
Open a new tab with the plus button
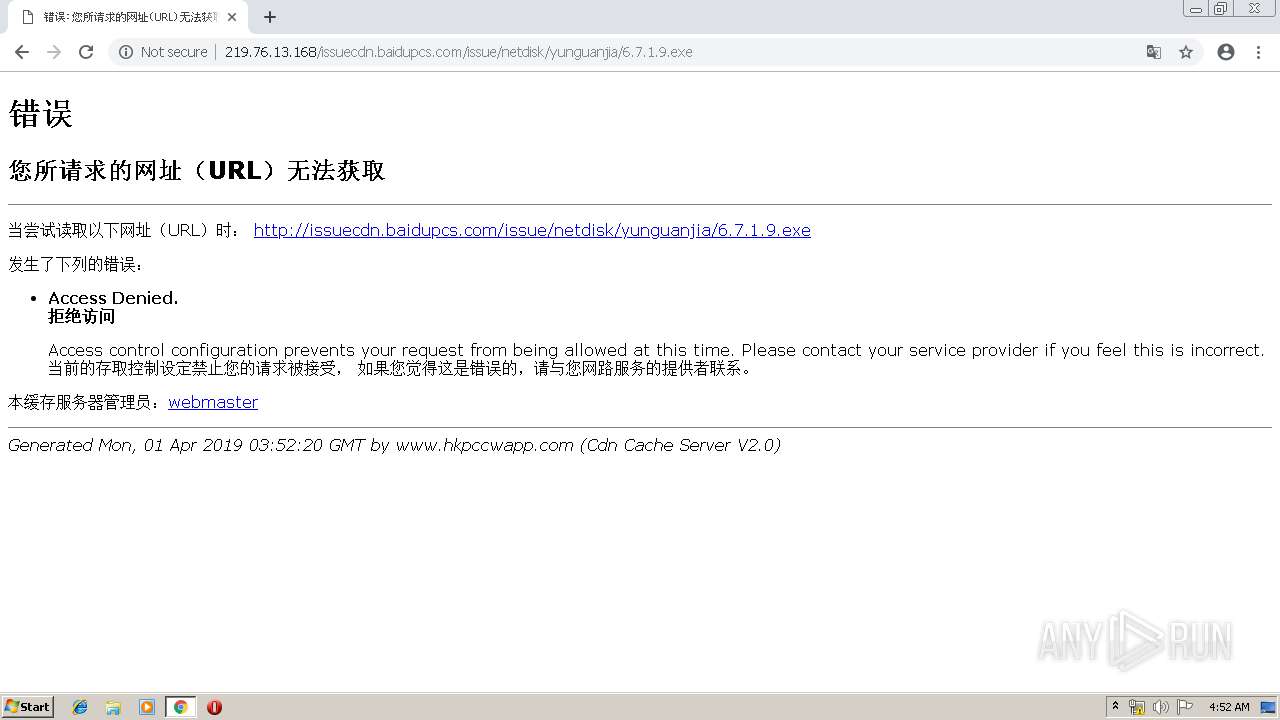coord(270,17)
